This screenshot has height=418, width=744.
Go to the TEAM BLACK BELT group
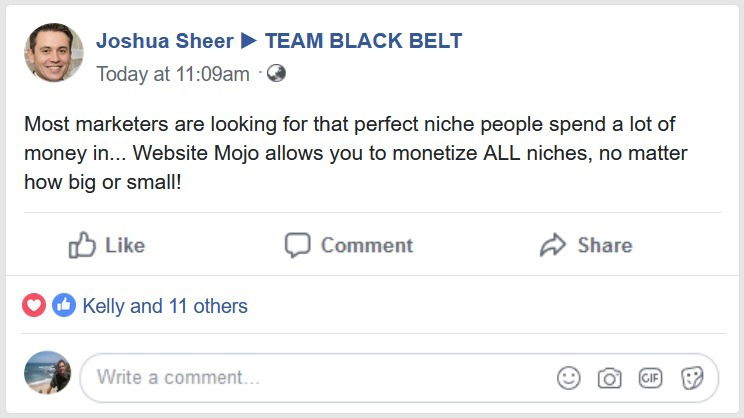click(363, 41)
